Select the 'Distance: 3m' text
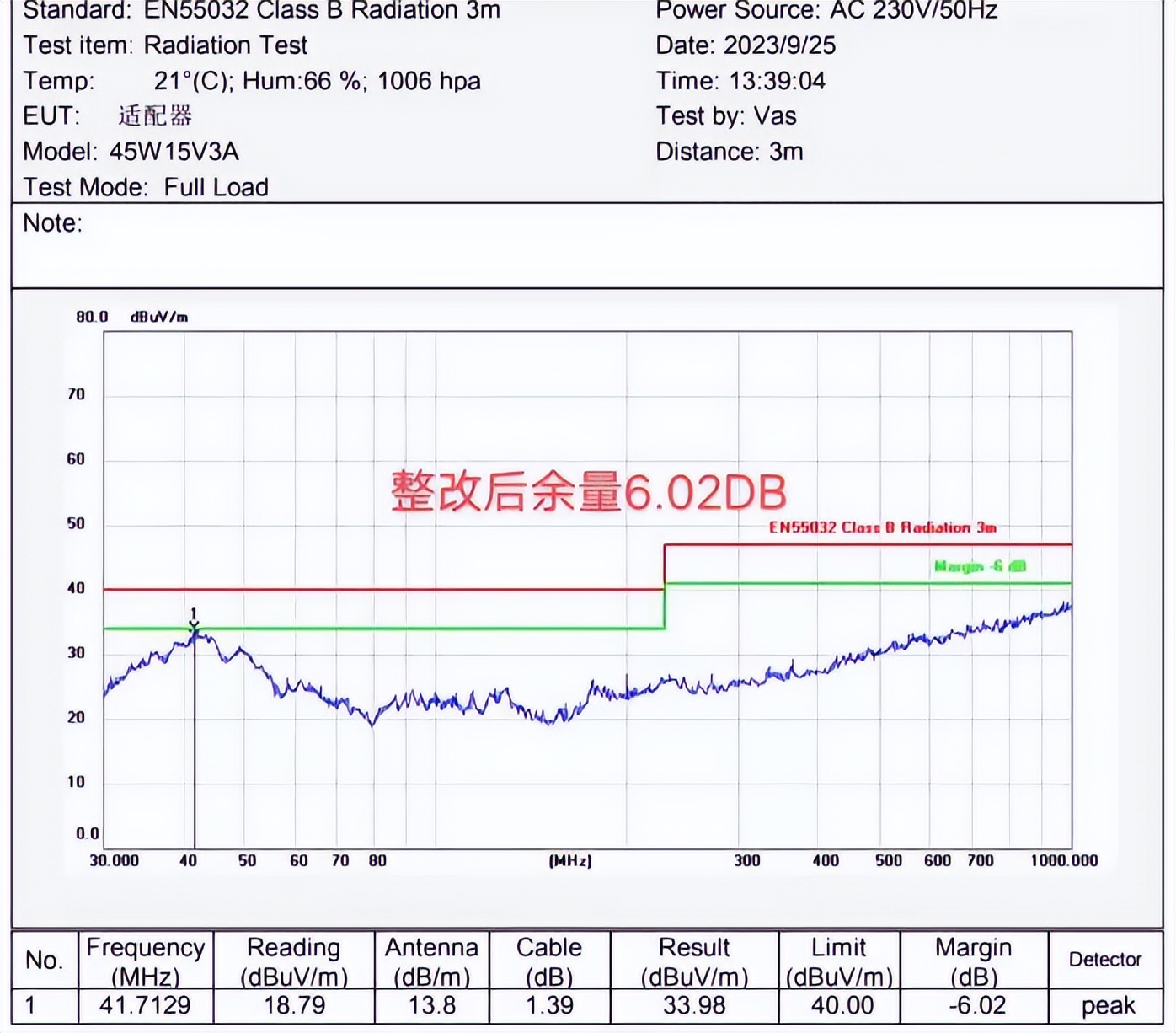This screenshot has width=1176, height=1033. click(730, 152)
